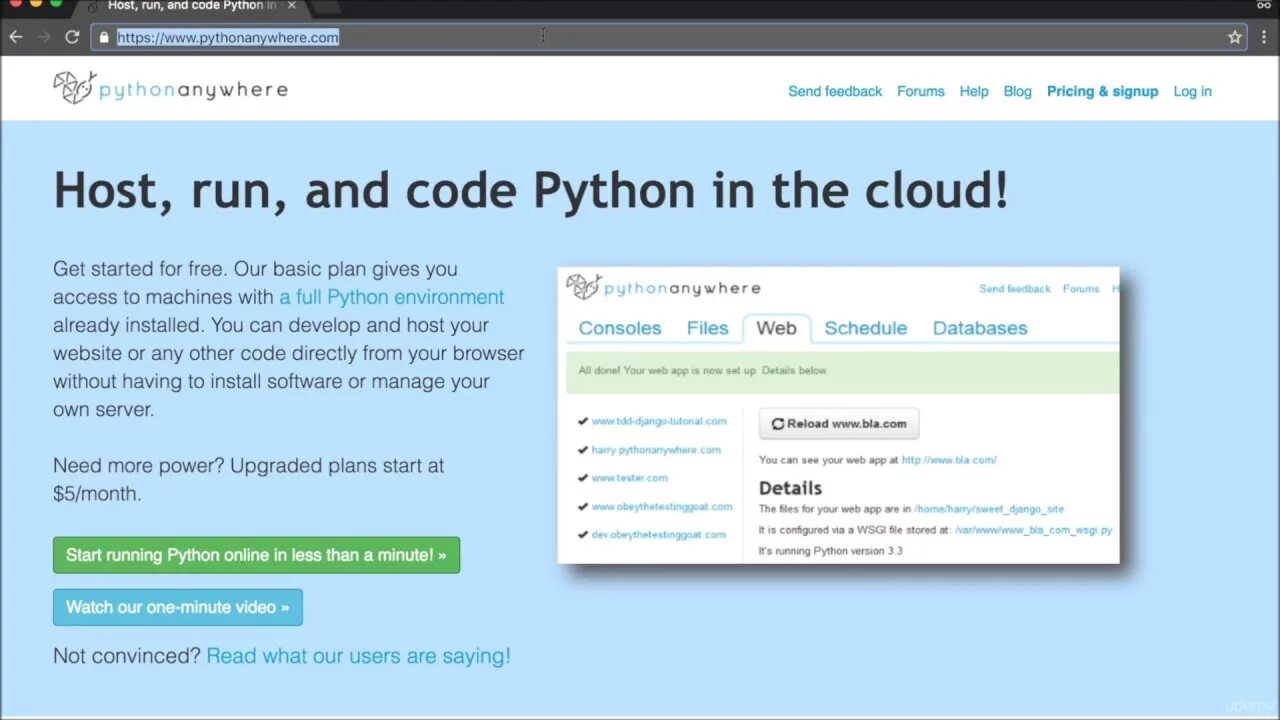Screen dimensions: 1280x720
Task: Click Watch our one-minute video button
Action: coord(177,607)
